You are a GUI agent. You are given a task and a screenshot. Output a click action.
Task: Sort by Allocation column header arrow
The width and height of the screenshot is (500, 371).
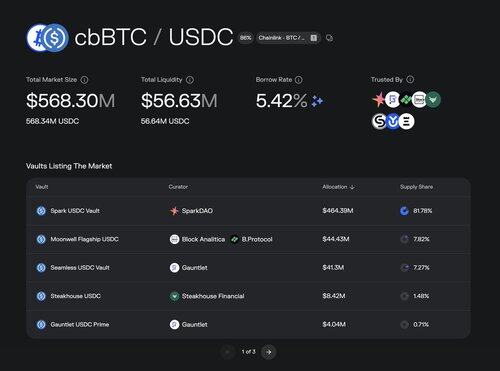(352, 187)
